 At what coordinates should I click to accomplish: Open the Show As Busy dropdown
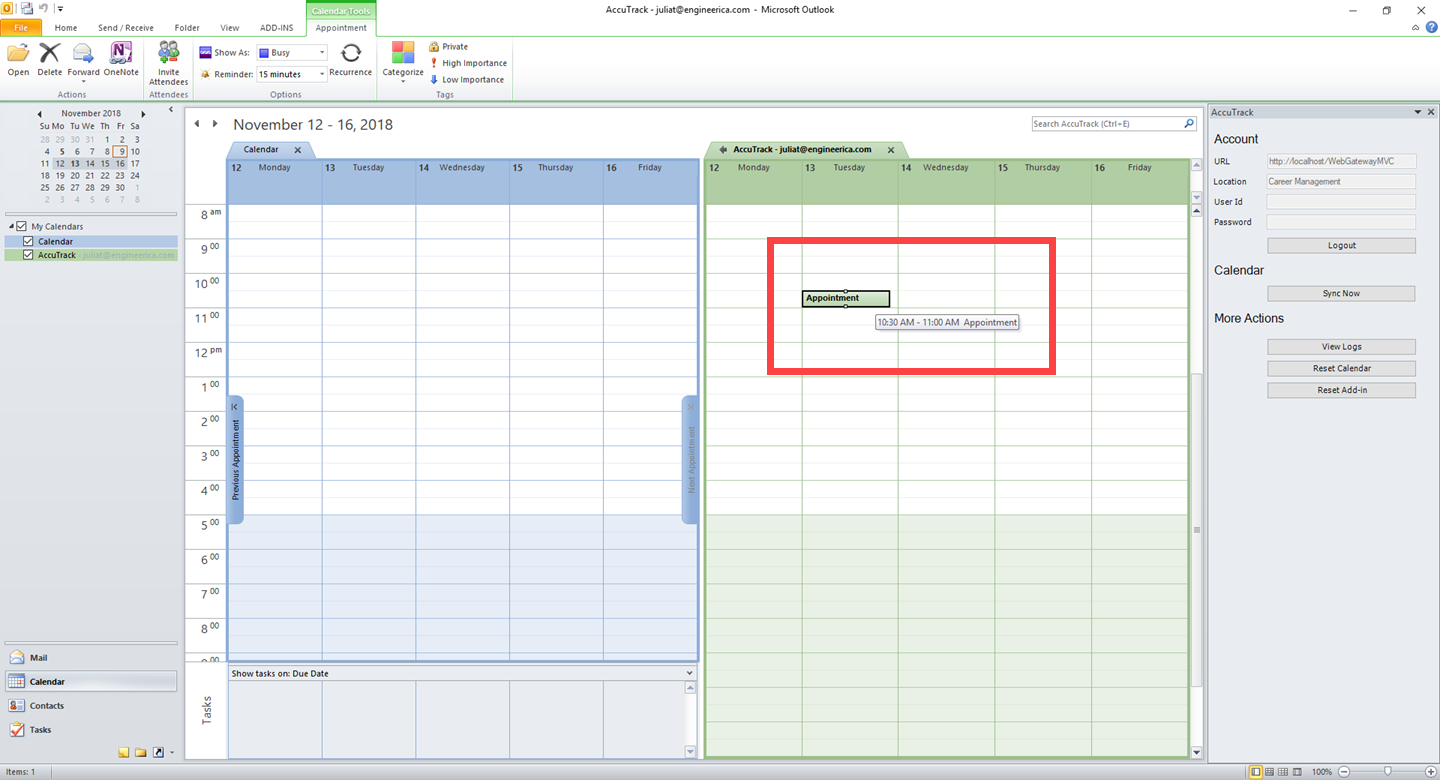[x=322, y=52]
